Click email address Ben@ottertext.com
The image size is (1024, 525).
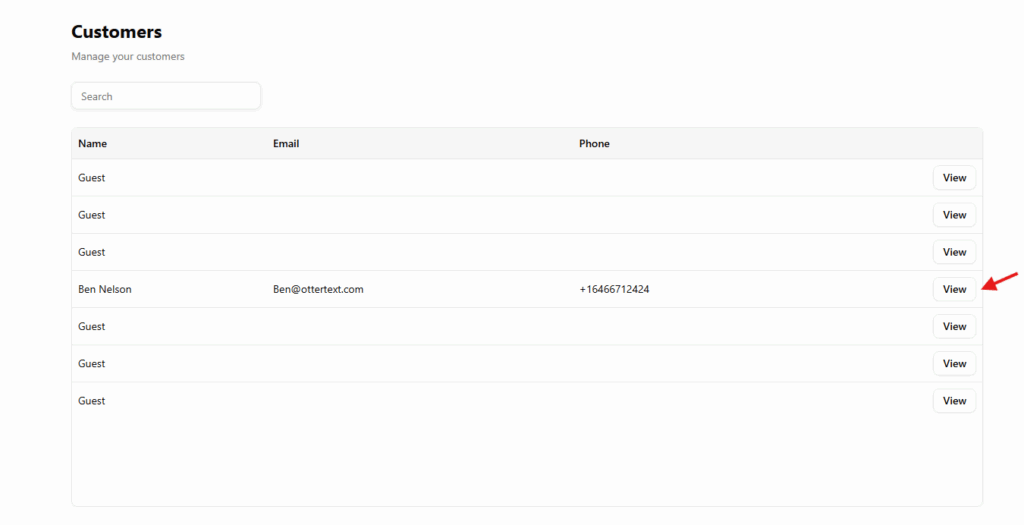click(318, 290)
